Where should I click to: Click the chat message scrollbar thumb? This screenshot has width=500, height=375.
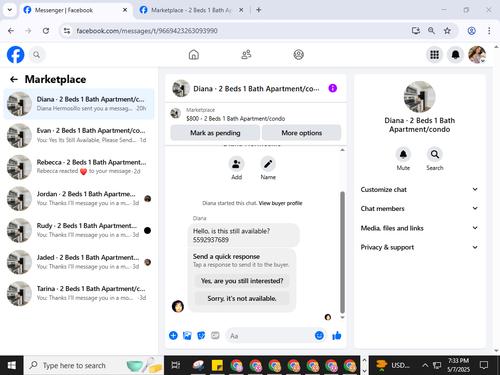click(342, 252)
